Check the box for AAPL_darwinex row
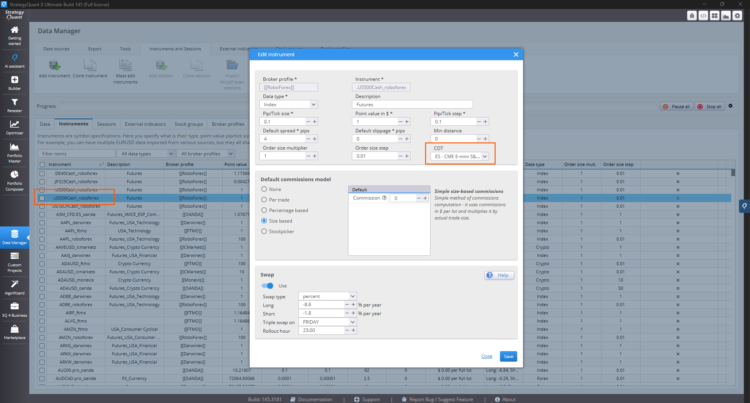The height and width of the screenshot is (403, 750). 42,223
